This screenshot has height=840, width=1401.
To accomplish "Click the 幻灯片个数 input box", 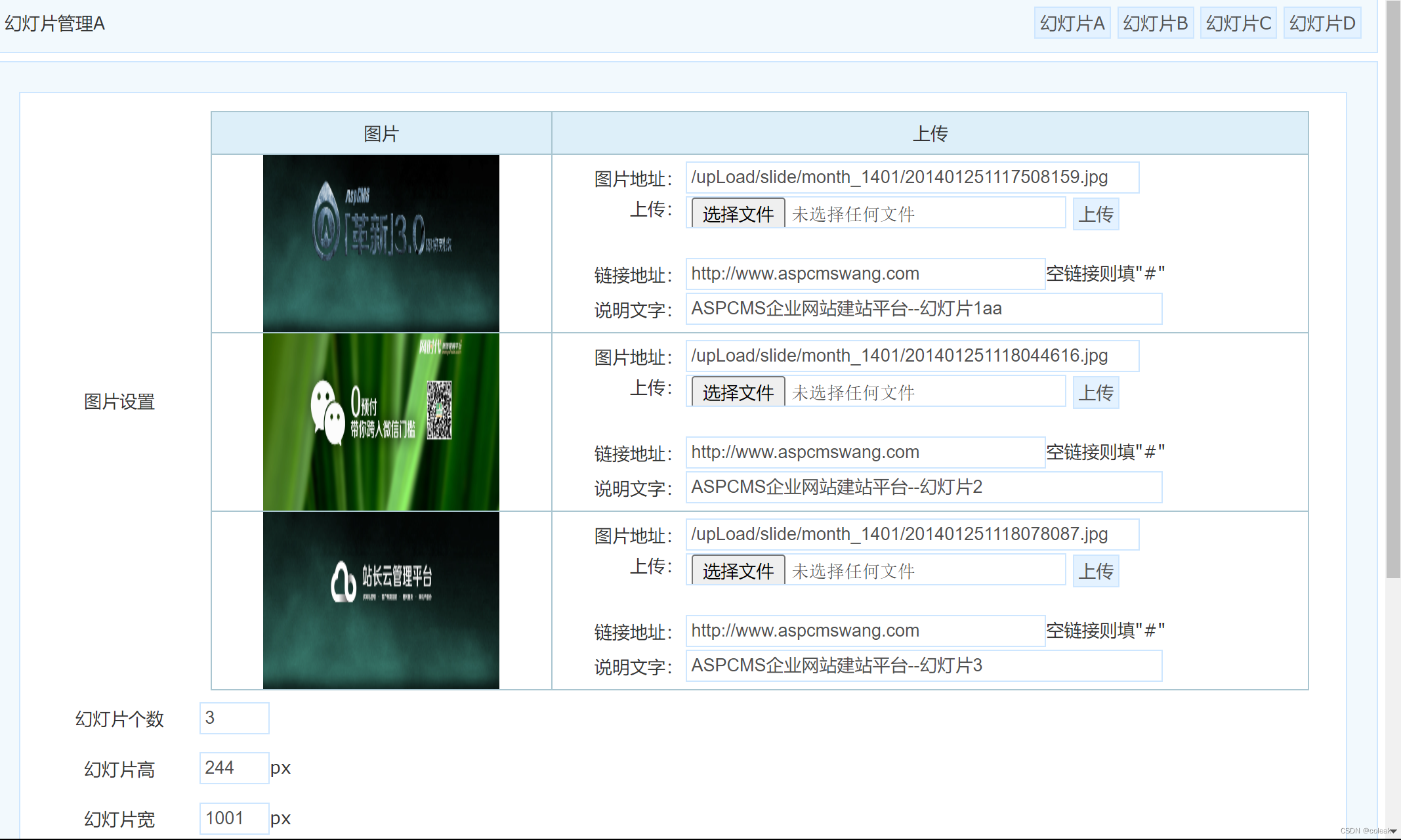I will (234, 718).
